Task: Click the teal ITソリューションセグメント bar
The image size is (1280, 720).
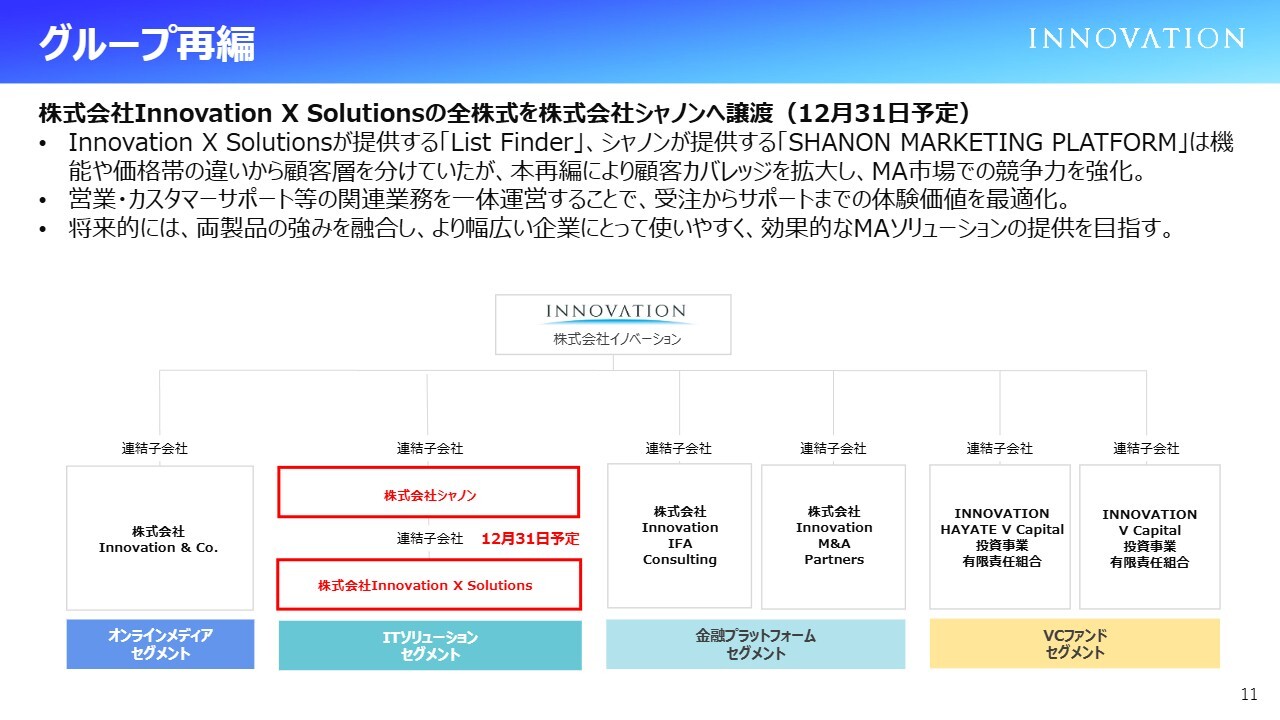Action: (x=429, y=645)
